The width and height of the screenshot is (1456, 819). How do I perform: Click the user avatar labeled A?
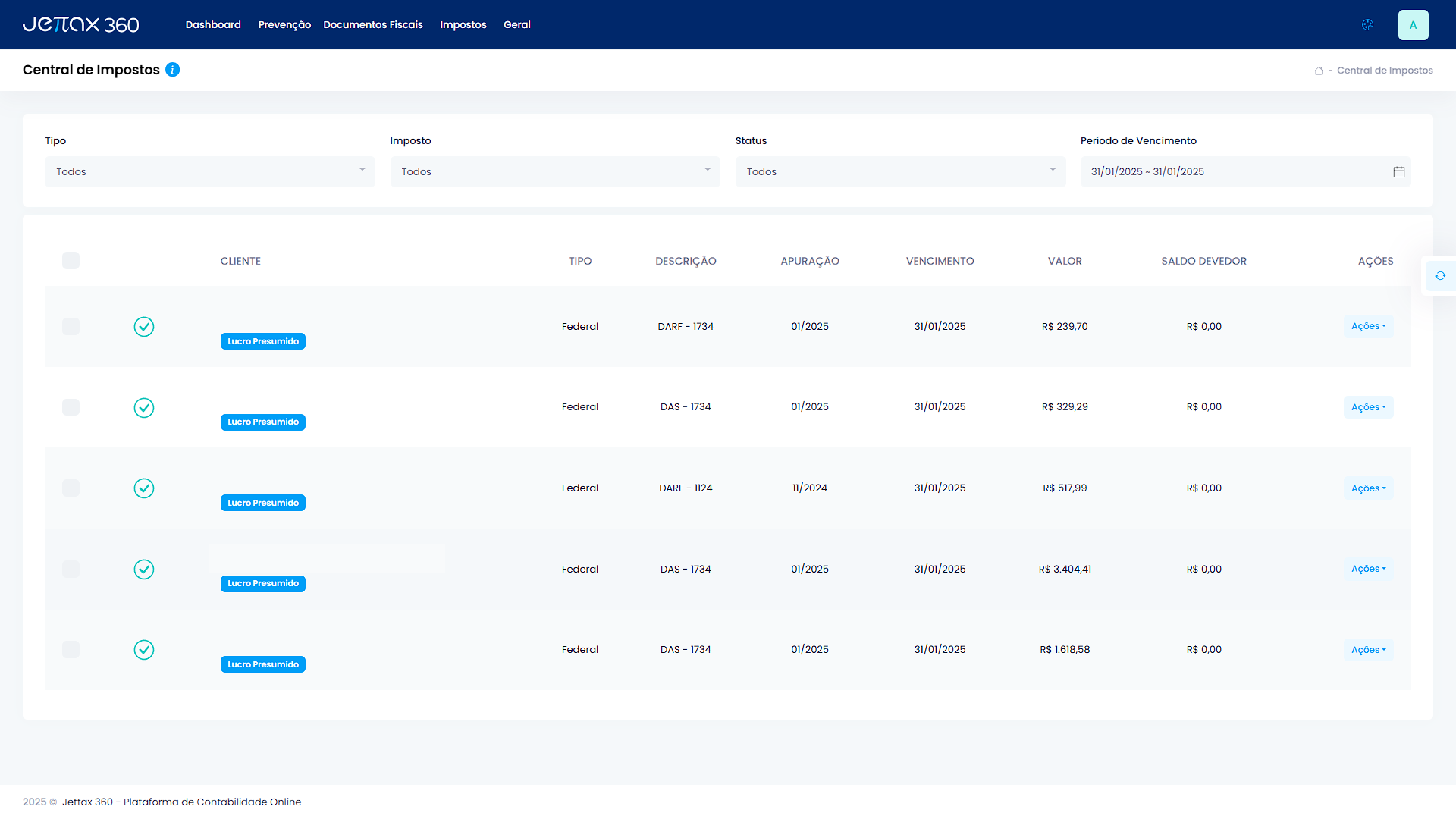[x=1413, y=25]
